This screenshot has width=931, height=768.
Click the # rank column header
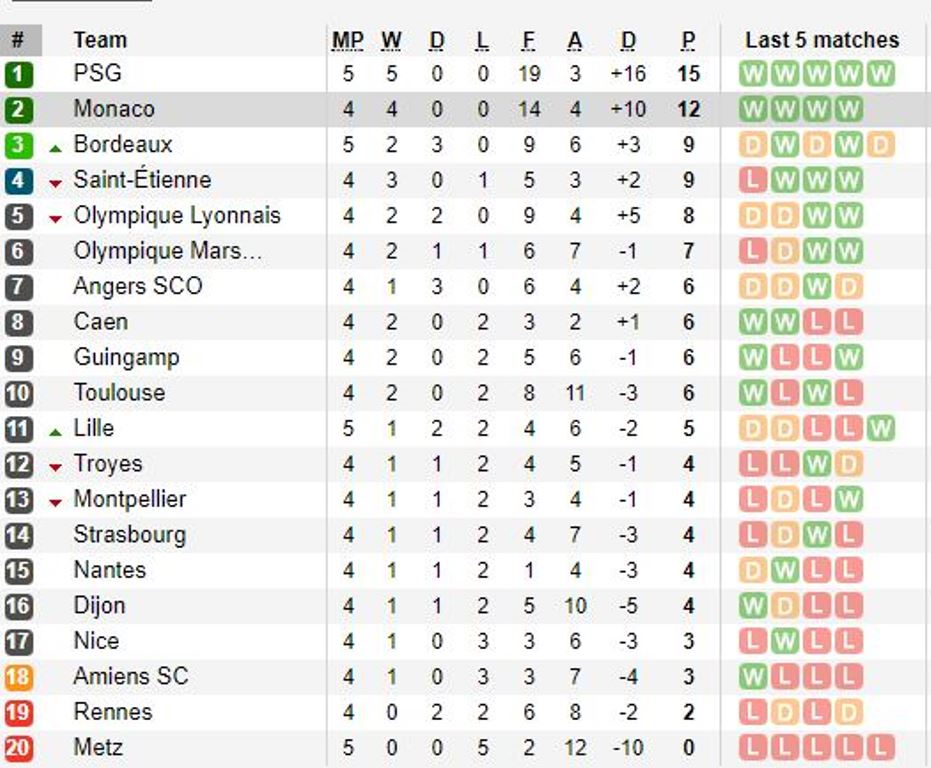pyautogui.click(x=18, y=40)
